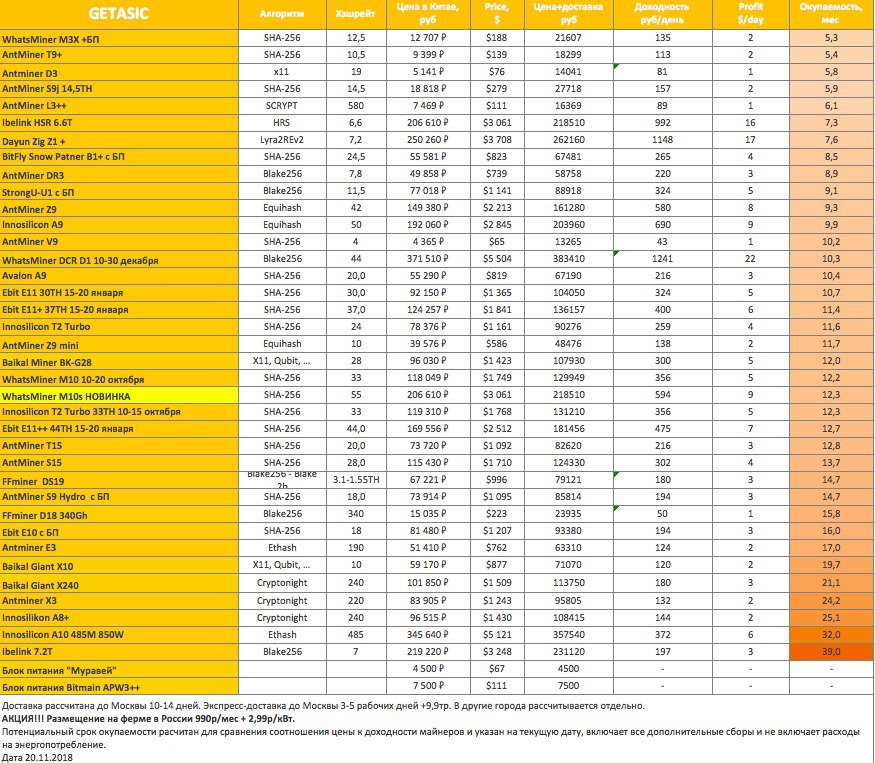
Task: Click the $3 708 price cell
Action: click(497, 140)
